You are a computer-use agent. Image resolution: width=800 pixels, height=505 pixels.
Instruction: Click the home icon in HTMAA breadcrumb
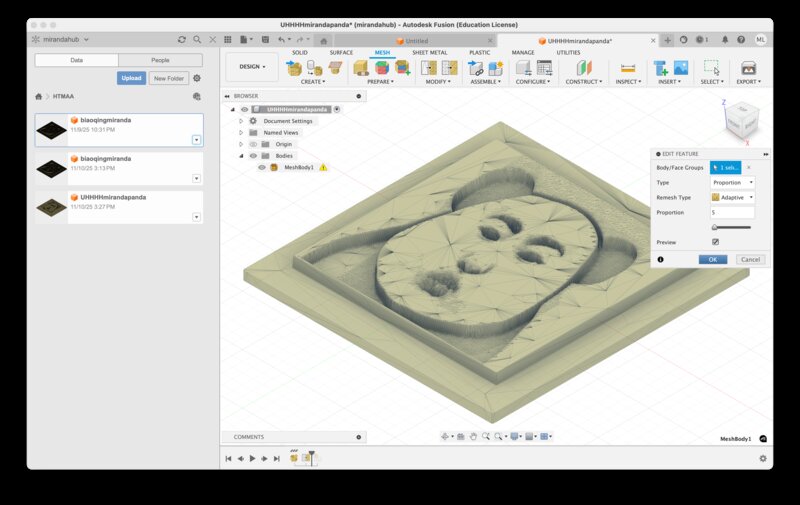(x=39, y=97)
